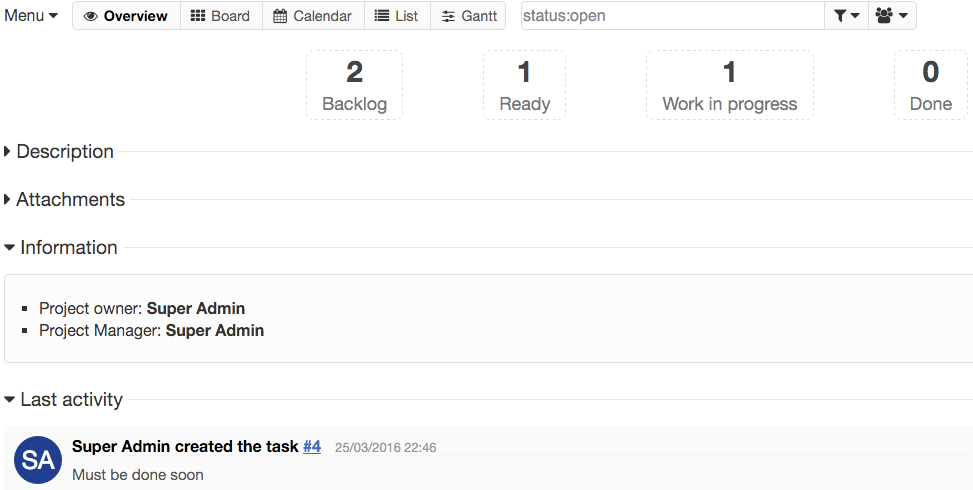Collapse the Information section
The image size is (973, 490).
click(68, 248)
